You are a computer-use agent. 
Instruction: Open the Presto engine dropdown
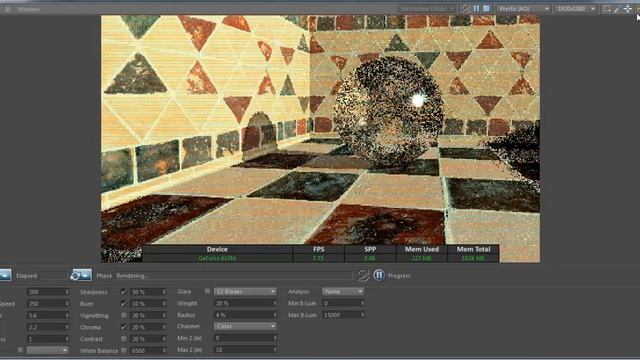click(524, 9)
